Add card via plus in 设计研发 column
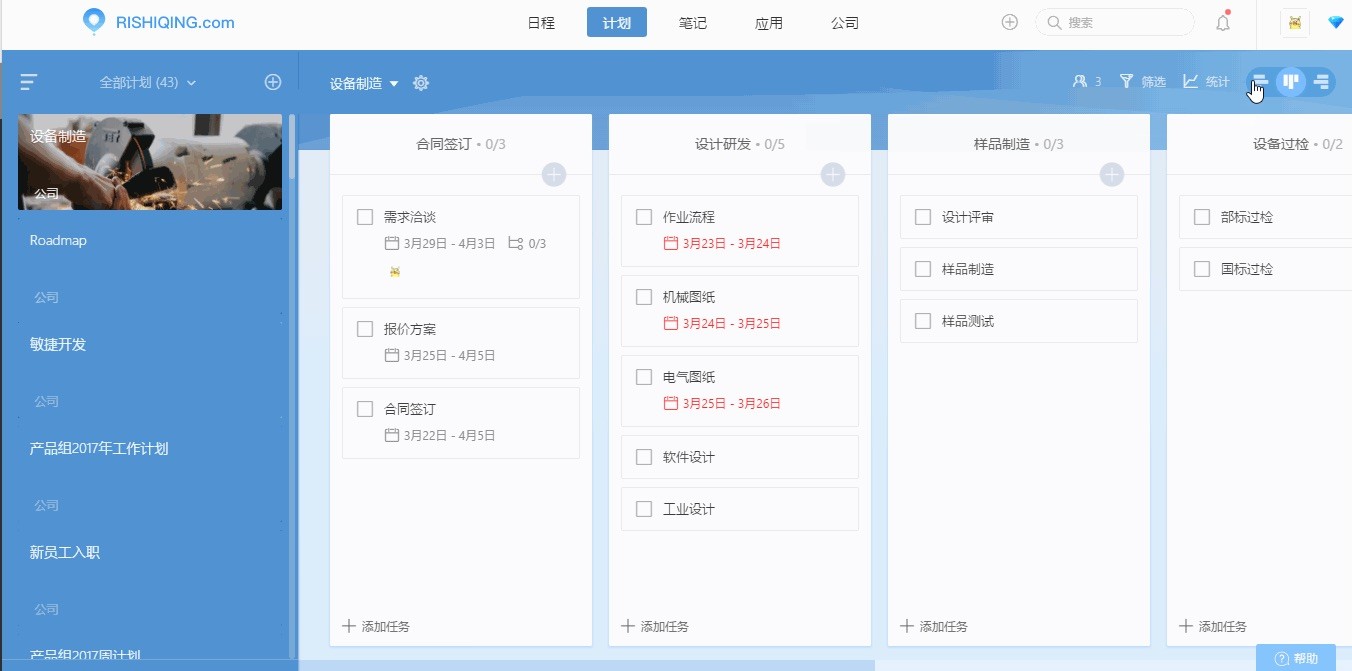Viewport: 1352px width, 671px height. tap(833, 175)
